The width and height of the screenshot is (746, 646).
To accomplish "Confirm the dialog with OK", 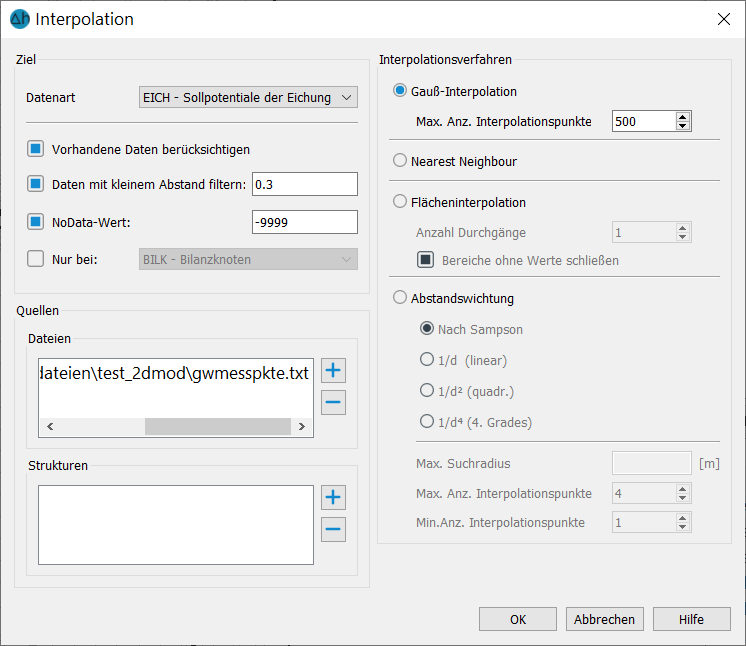I will pos(518,619).
